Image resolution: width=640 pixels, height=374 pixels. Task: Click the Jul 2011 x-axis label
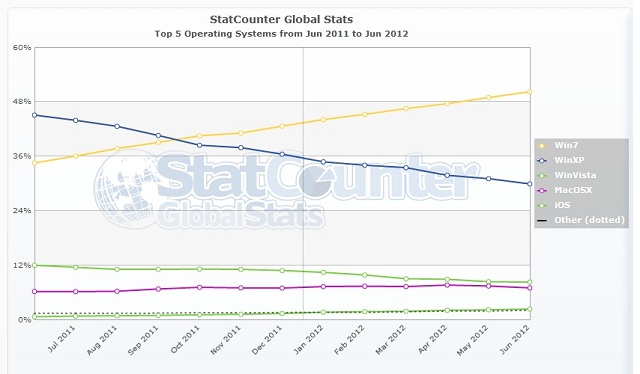[61, 339]
